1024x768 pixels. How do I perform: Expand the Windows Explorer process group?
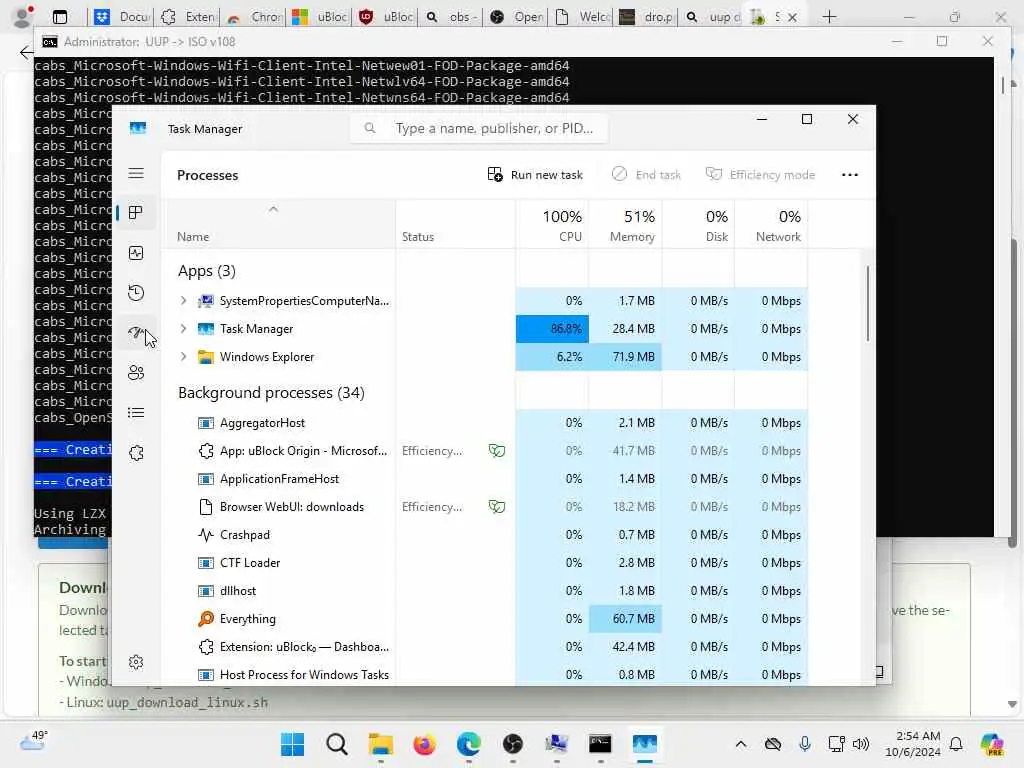tap(184, 357)
